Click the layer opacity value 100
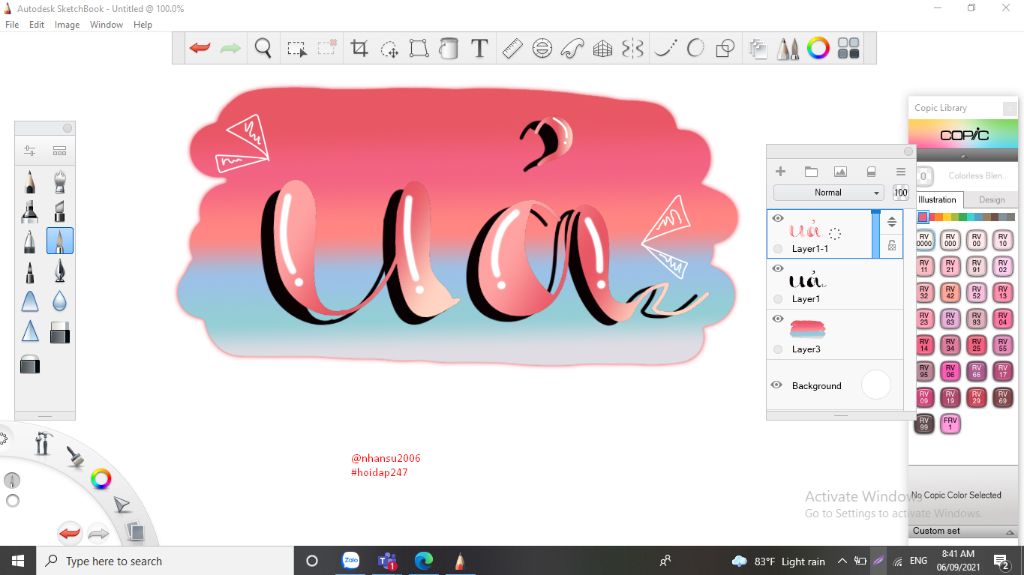1024x575 pixels. (x=901, y=193)
